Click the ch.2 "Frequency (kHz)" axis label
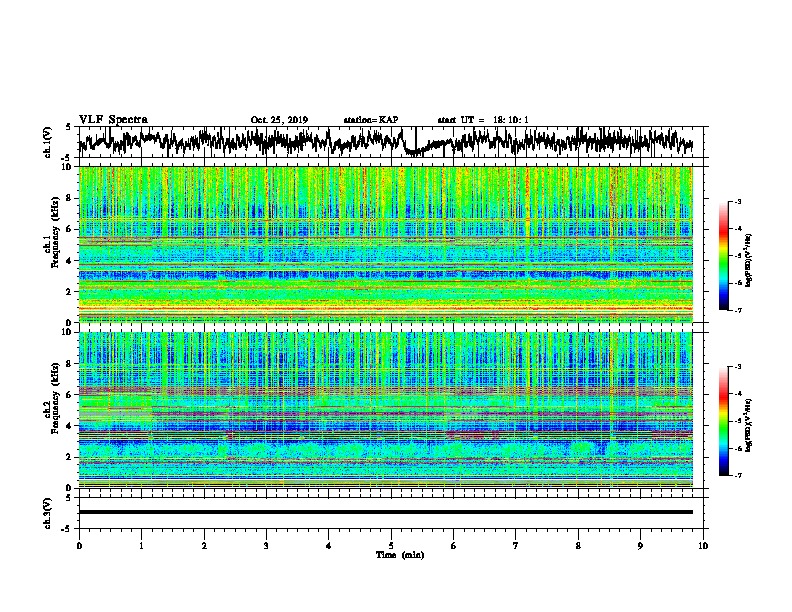Screen dimensions: 792x612 56,397
